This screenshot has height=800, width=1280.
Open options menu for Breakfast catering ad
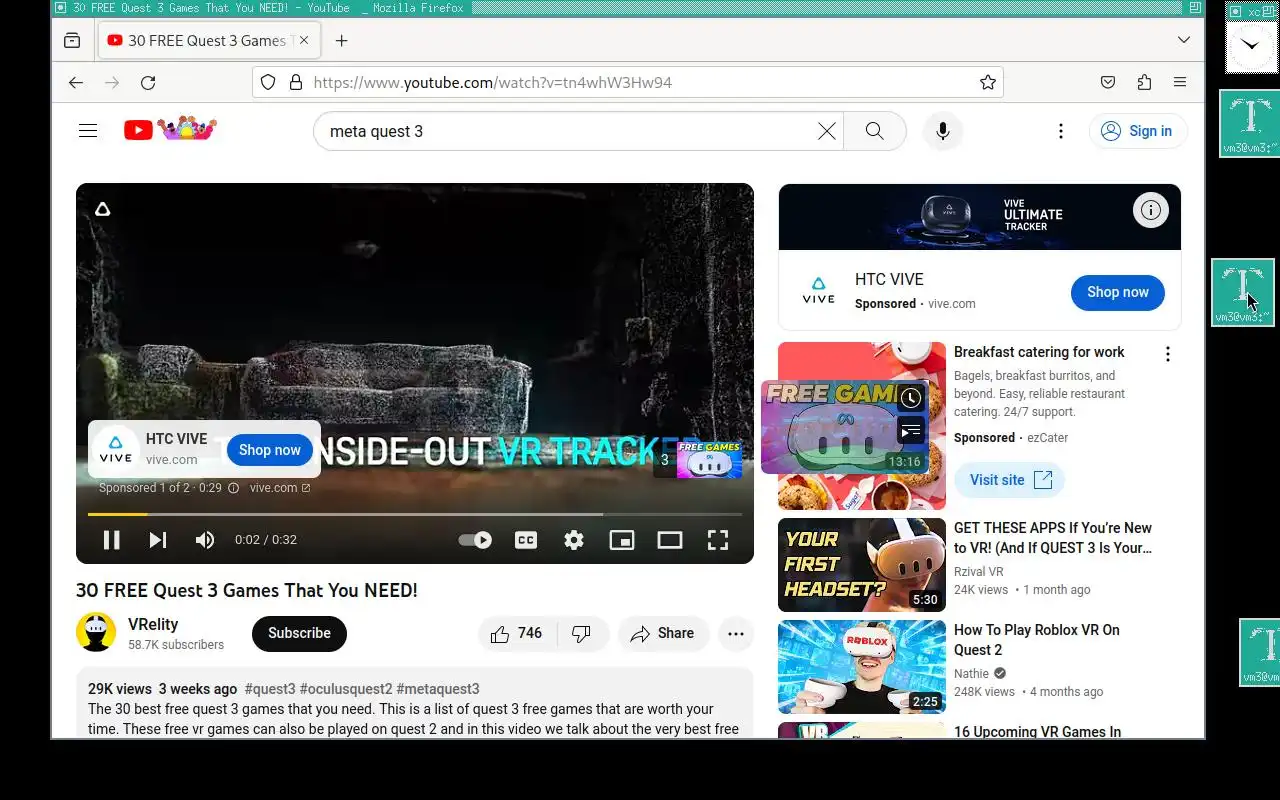point(1167,354)
